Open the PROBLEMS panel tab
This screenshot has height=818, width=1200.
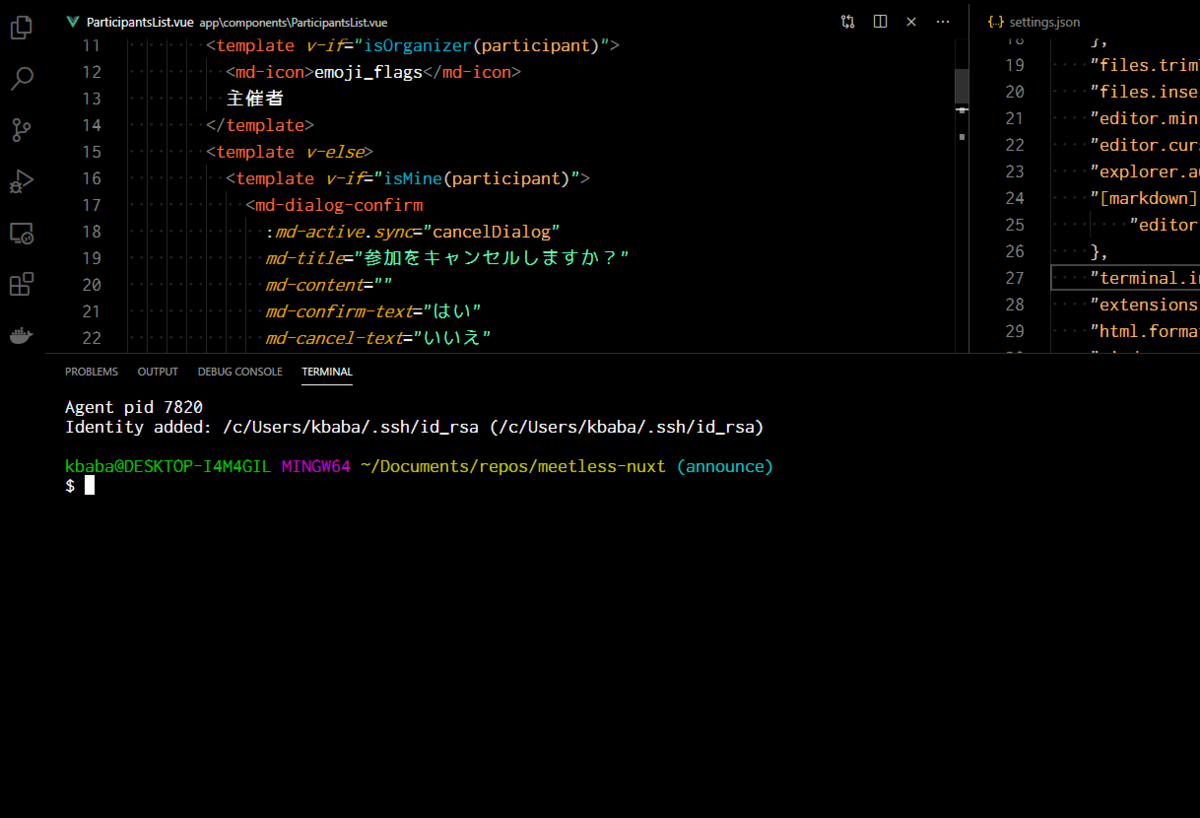click(91, 371)
